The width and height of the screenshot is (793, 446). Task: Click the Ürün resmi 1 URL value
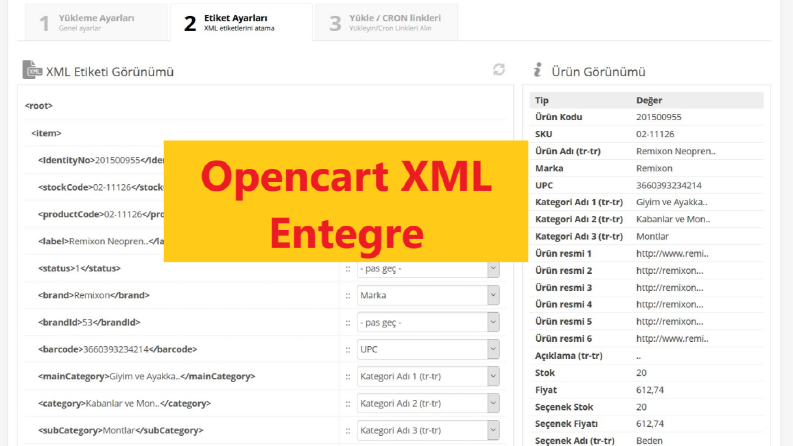(672, 254)
